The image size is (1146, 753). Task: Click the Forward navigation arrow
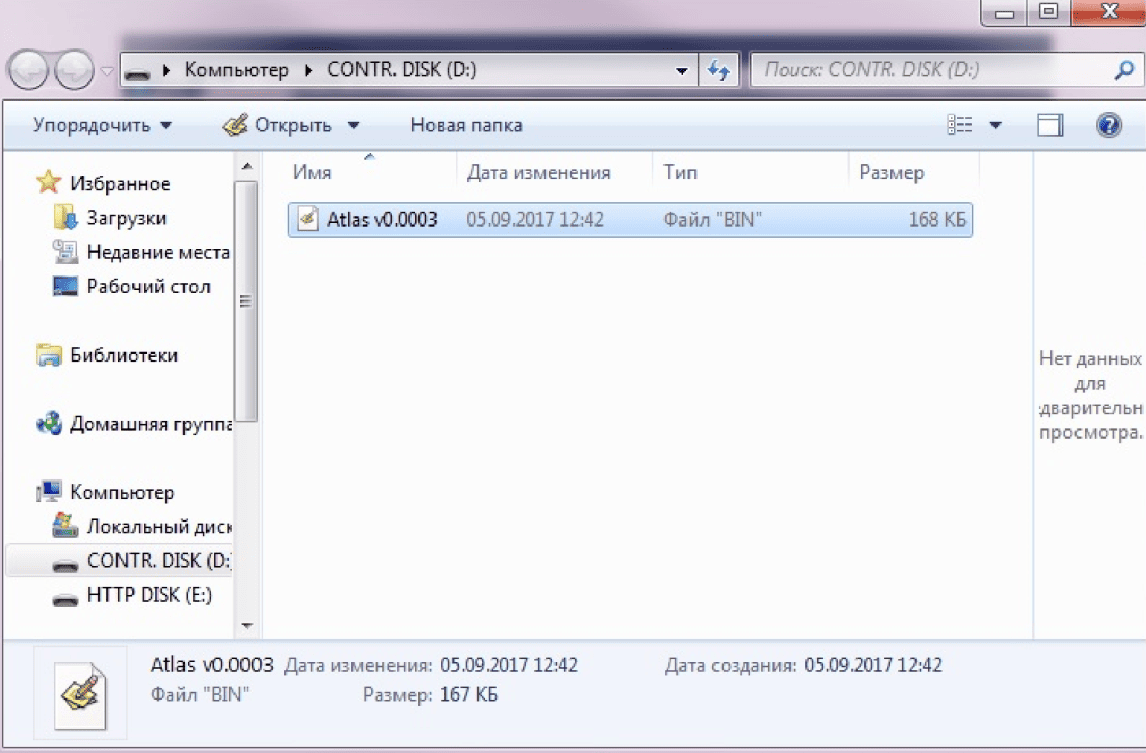(x=75, y=70)
